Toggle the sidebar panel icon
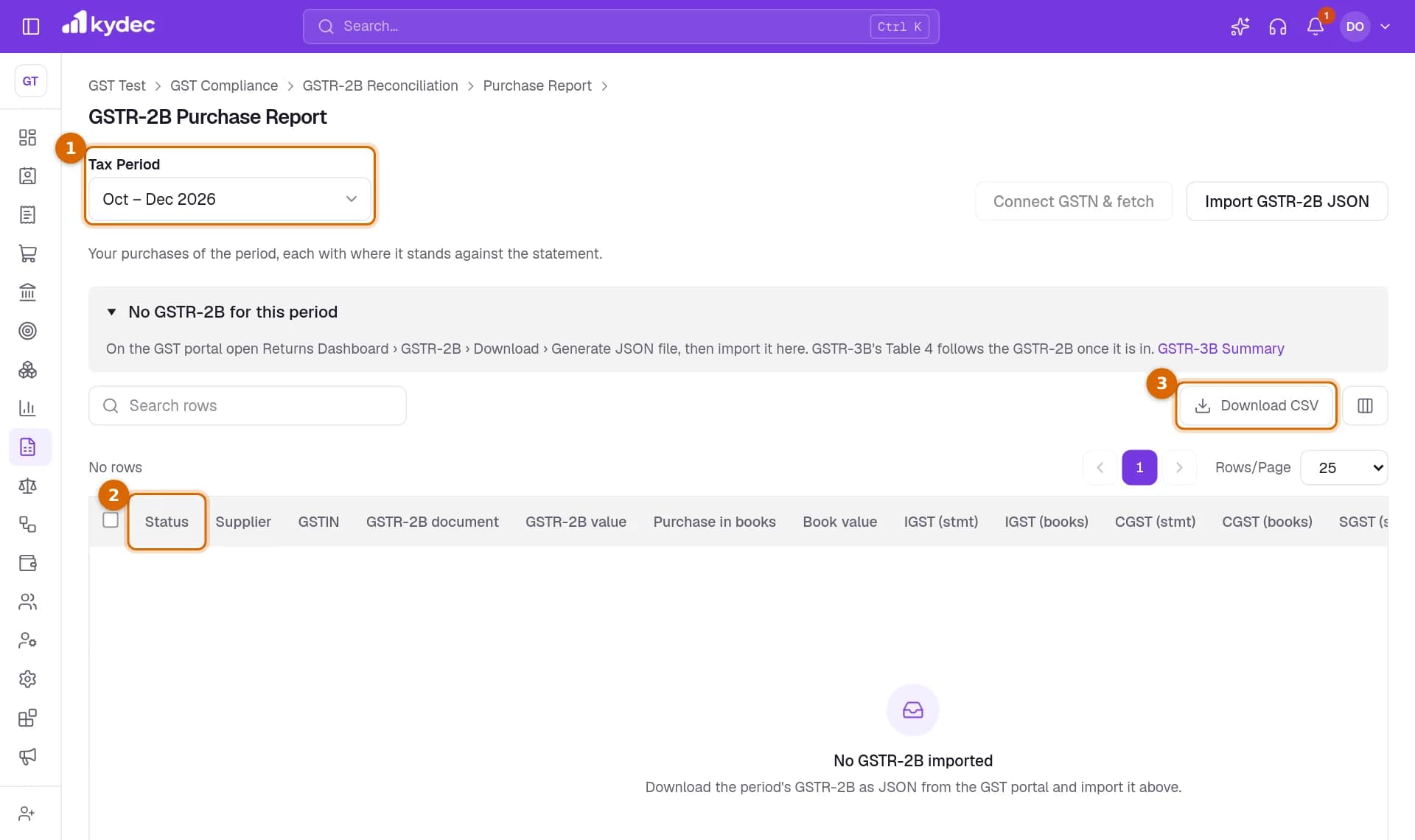The width and height of the screenshot is (1415, 840). tap(31, 27)
